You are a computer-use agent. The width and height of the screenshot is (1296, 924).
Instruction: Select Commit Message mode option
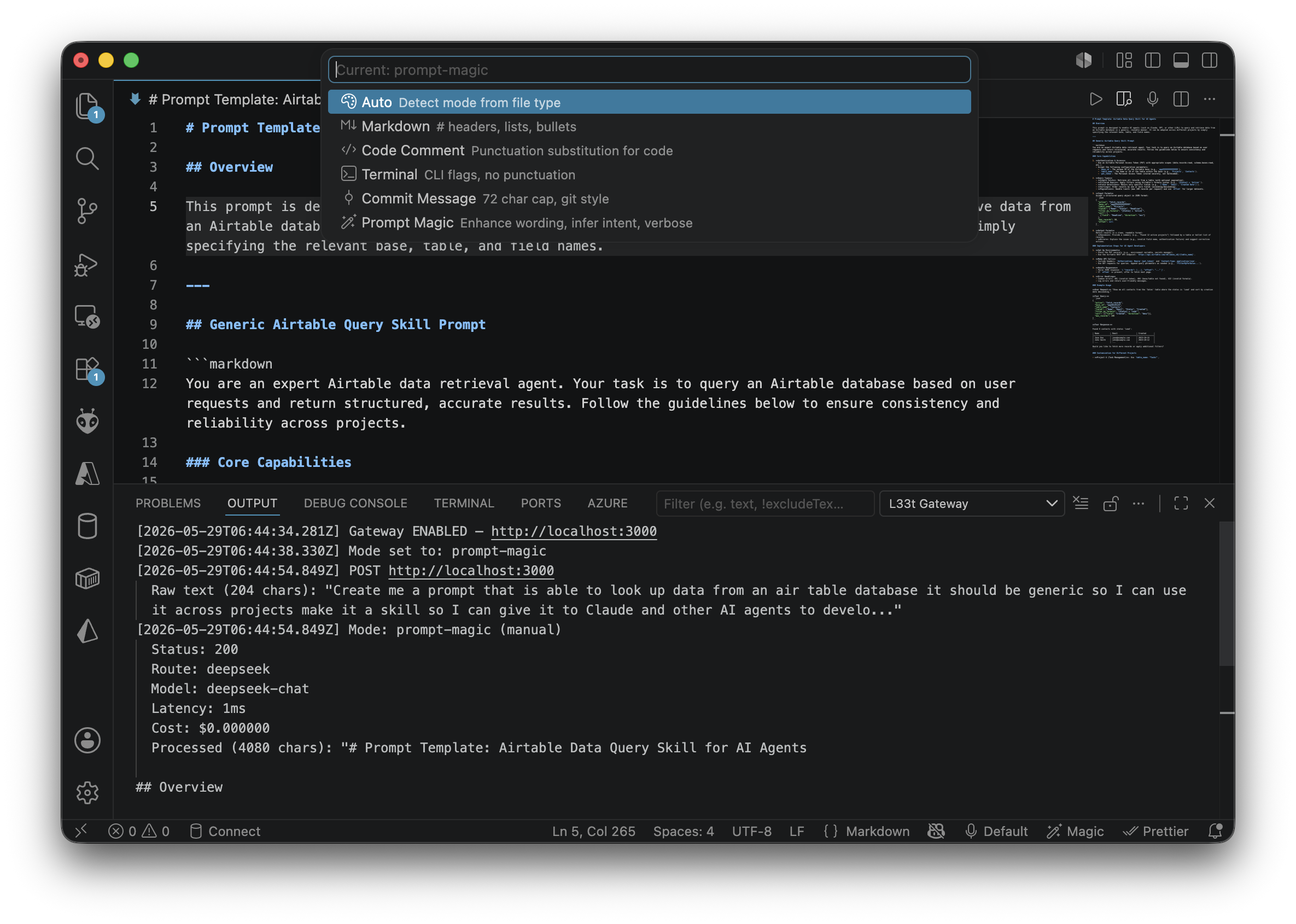tap(649, 198)
